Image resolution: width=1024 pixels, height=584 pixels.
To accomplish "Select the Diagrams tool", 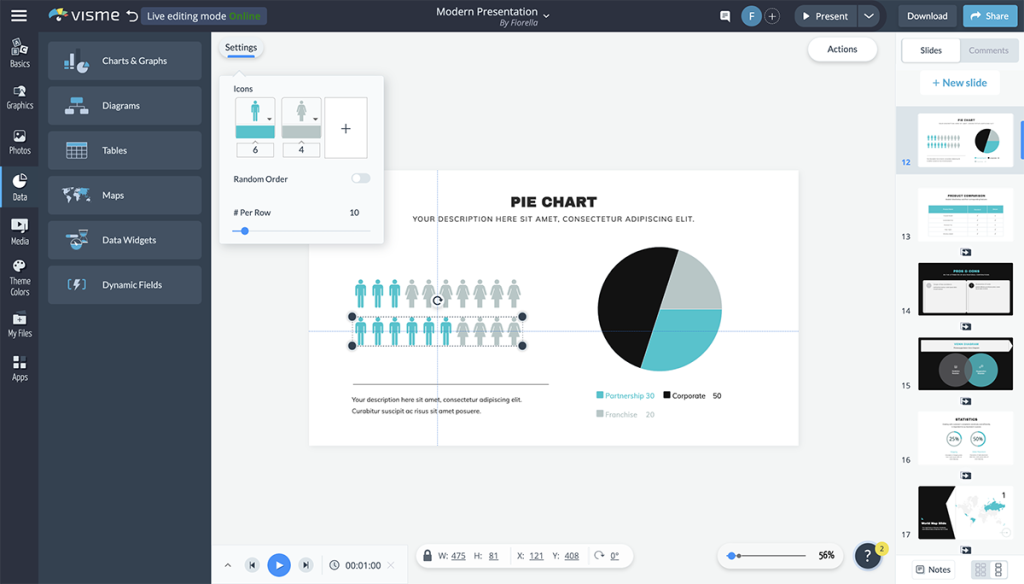I will (x=124, y=105).
